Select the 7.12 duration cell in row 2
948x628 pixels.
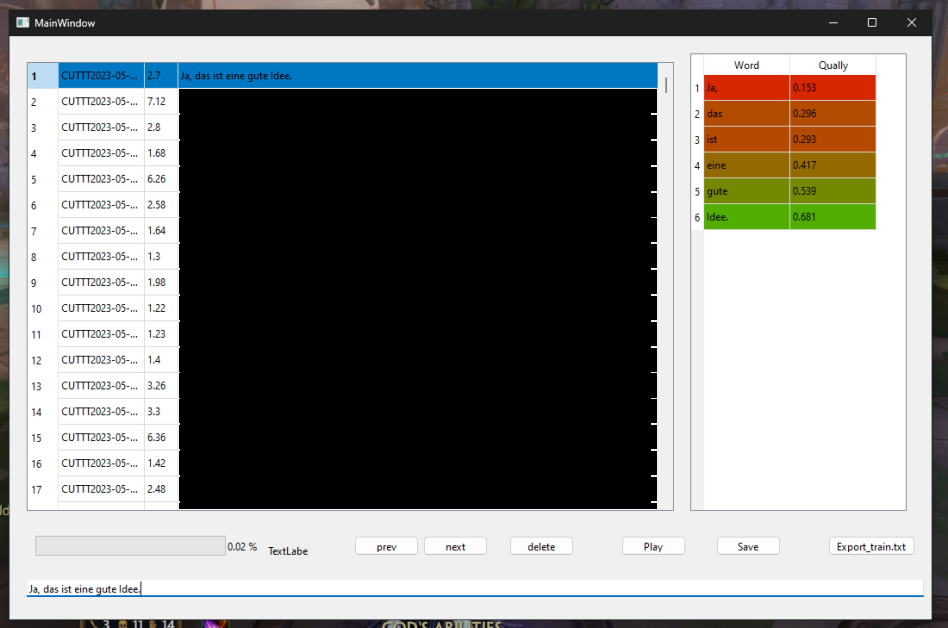tap(161, 102)
